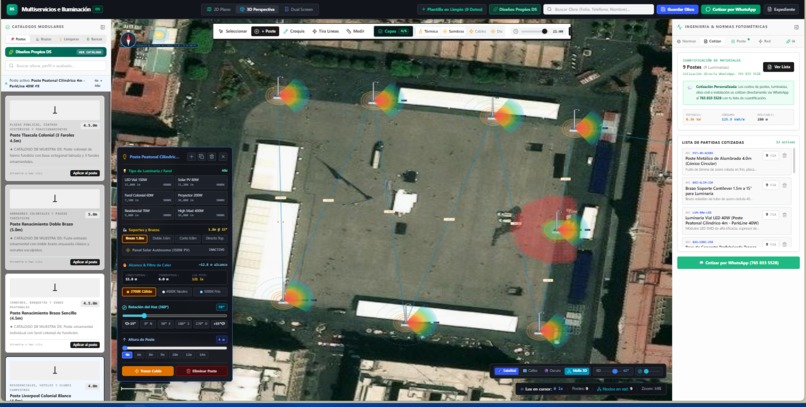The height and width of the screenshot is (407, 806).
Task: Open the Red tab in right panel
Action: (x=764, y=41)
